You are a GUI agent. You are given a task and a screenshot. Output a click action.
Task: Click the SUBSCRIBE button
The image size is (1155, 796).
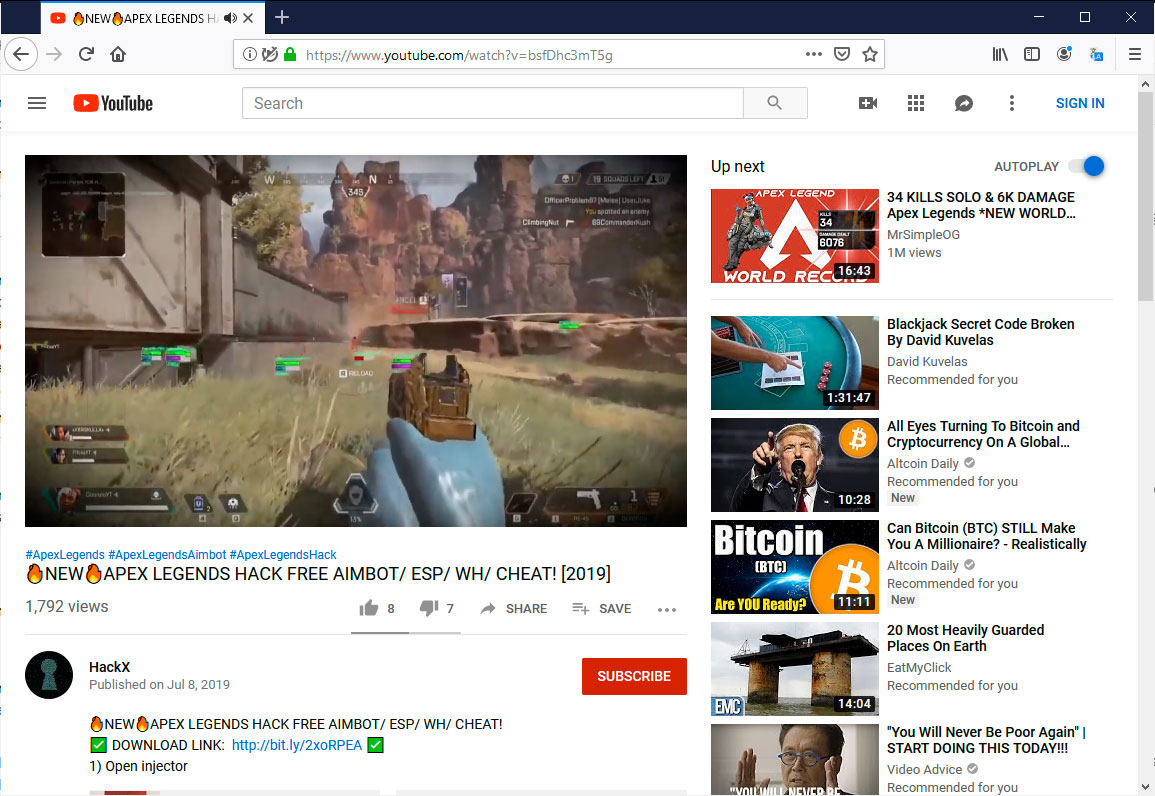coord(634,676)
